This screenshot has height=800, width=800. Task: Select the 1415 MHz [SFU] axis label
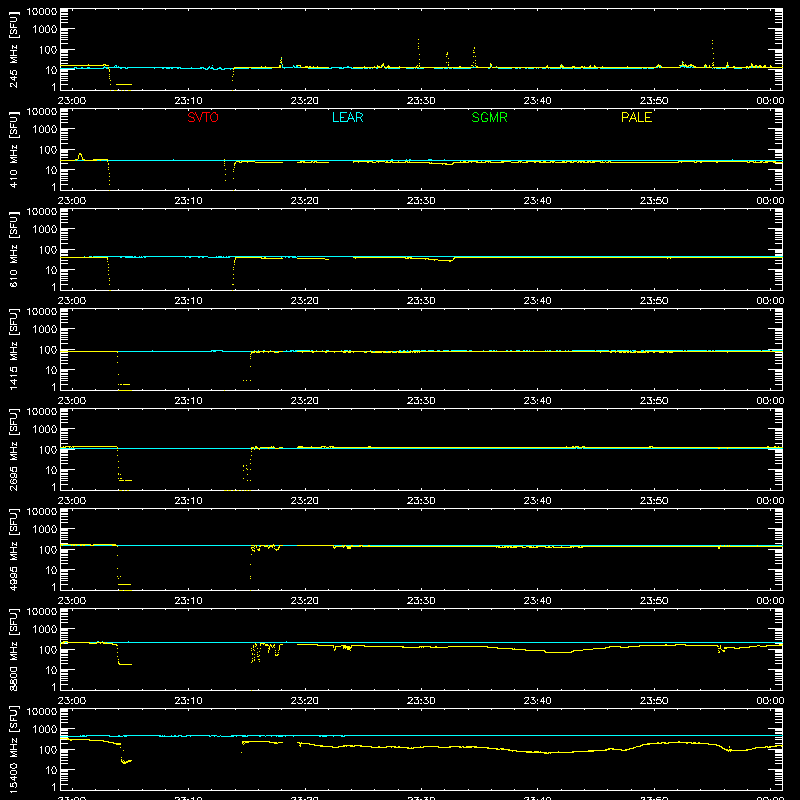click(13, 349)
